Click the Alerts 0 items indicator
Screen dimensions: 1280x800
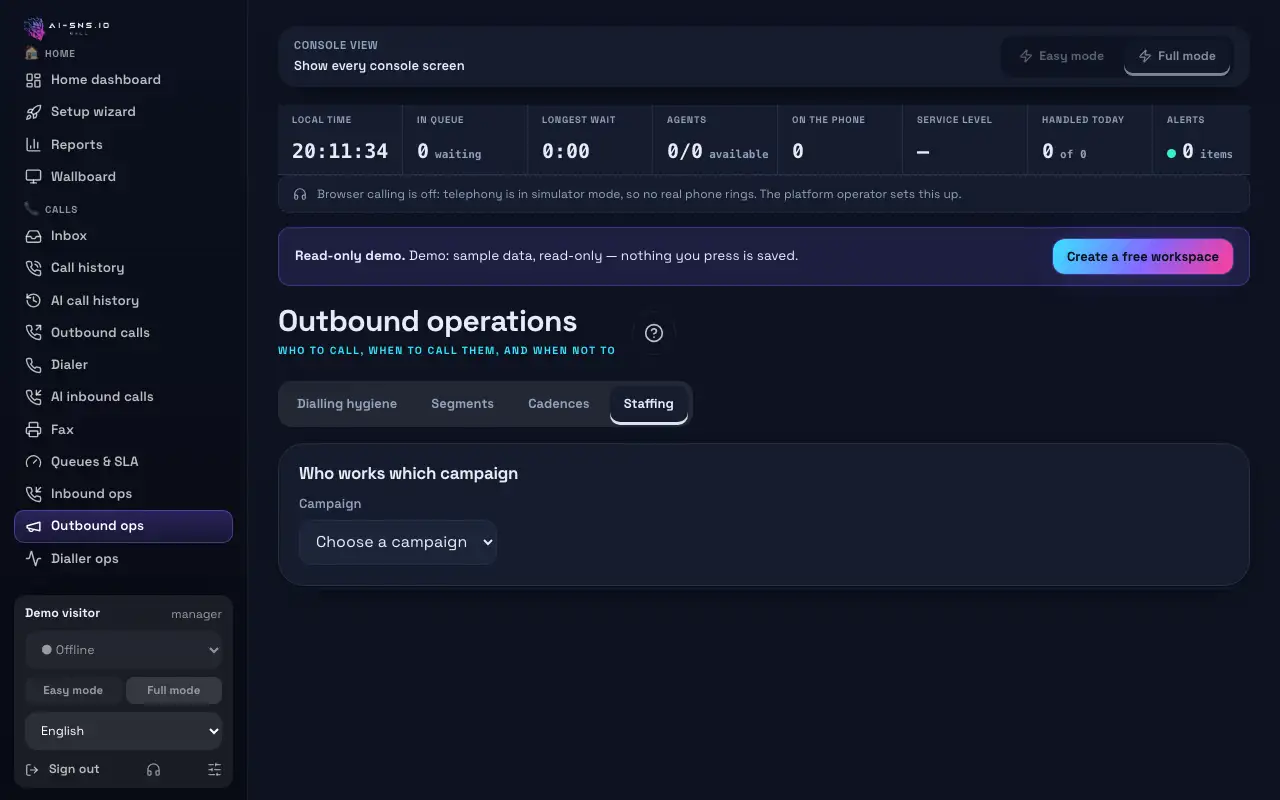(1200, 140)
